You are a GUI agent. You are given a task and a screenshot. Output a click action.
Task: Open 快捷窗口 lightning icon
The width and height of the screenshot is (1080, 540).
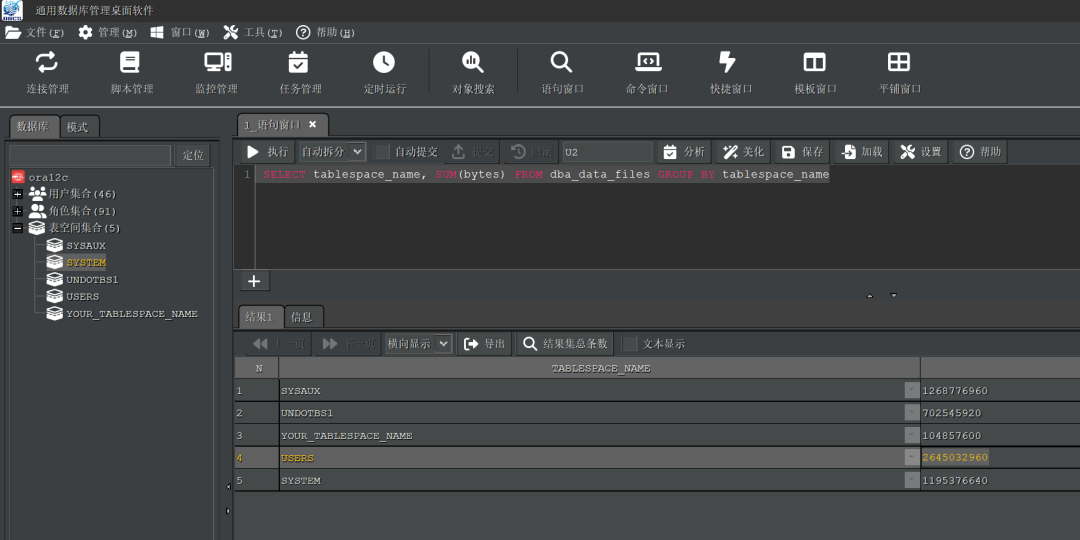(x=727, y=63)
